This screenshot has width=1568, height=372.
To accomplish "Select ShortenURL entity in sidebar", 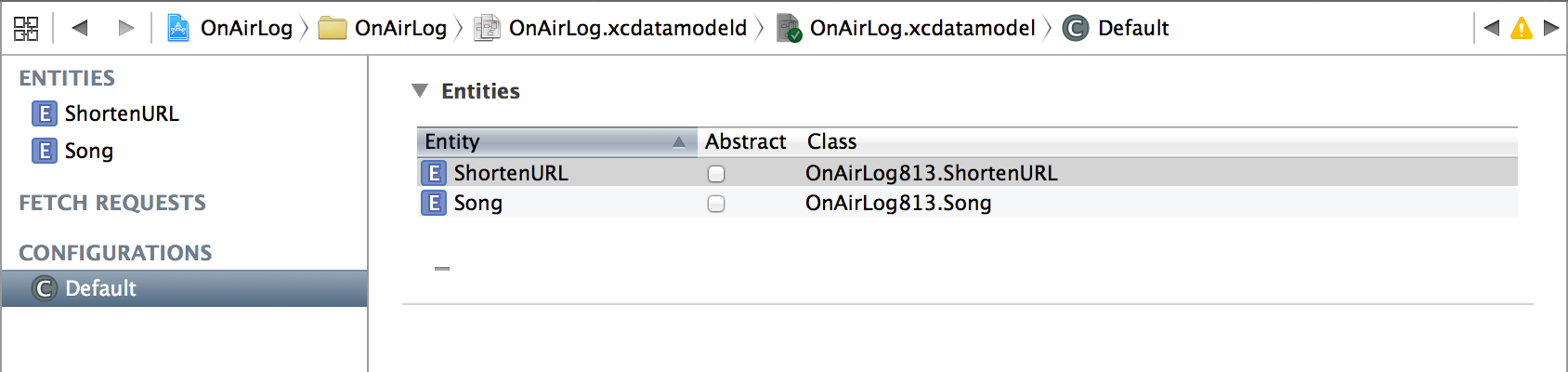I will coord(121,113).
